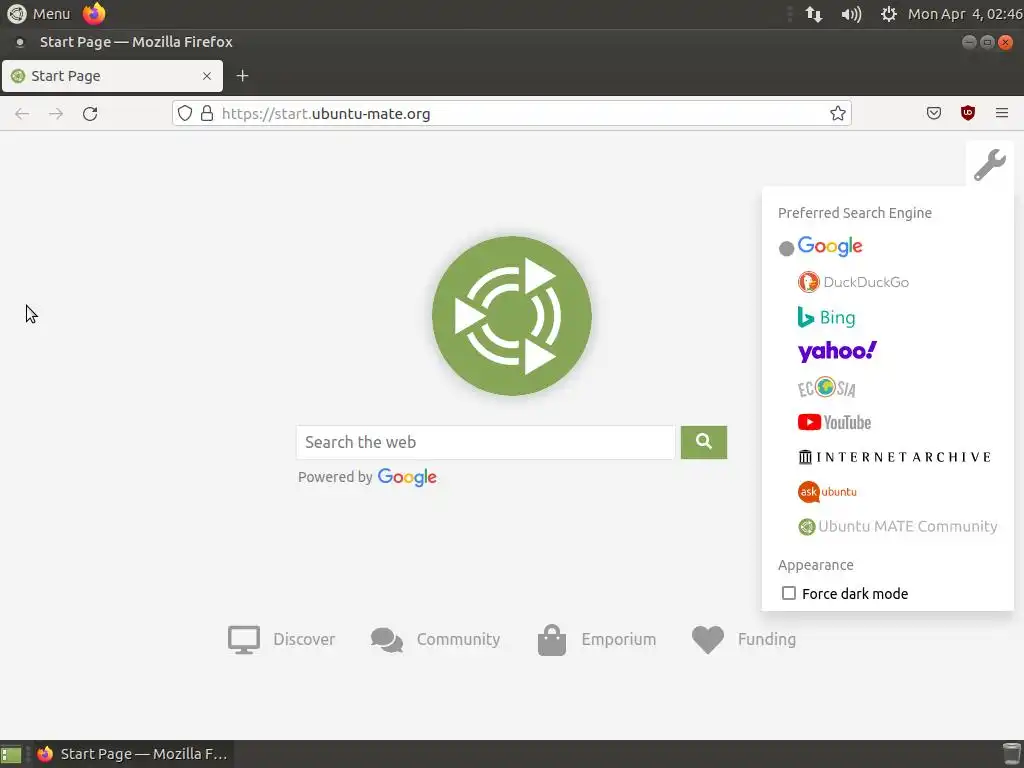The image size is (1024, 768).
Task: Click the tracking protection shield icon
Action: [185, 113]
